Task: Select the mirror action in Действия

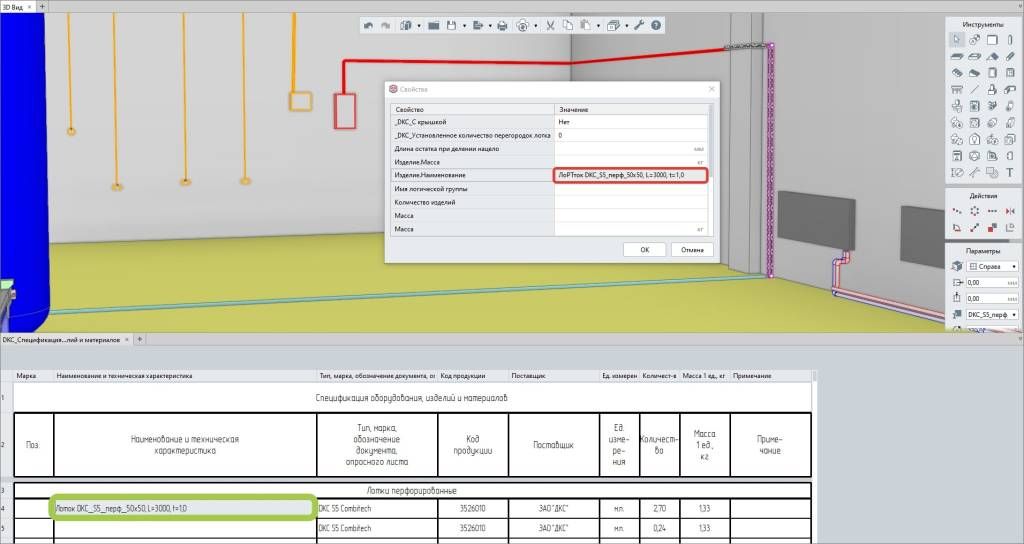Action: (x=1010, y=211)
